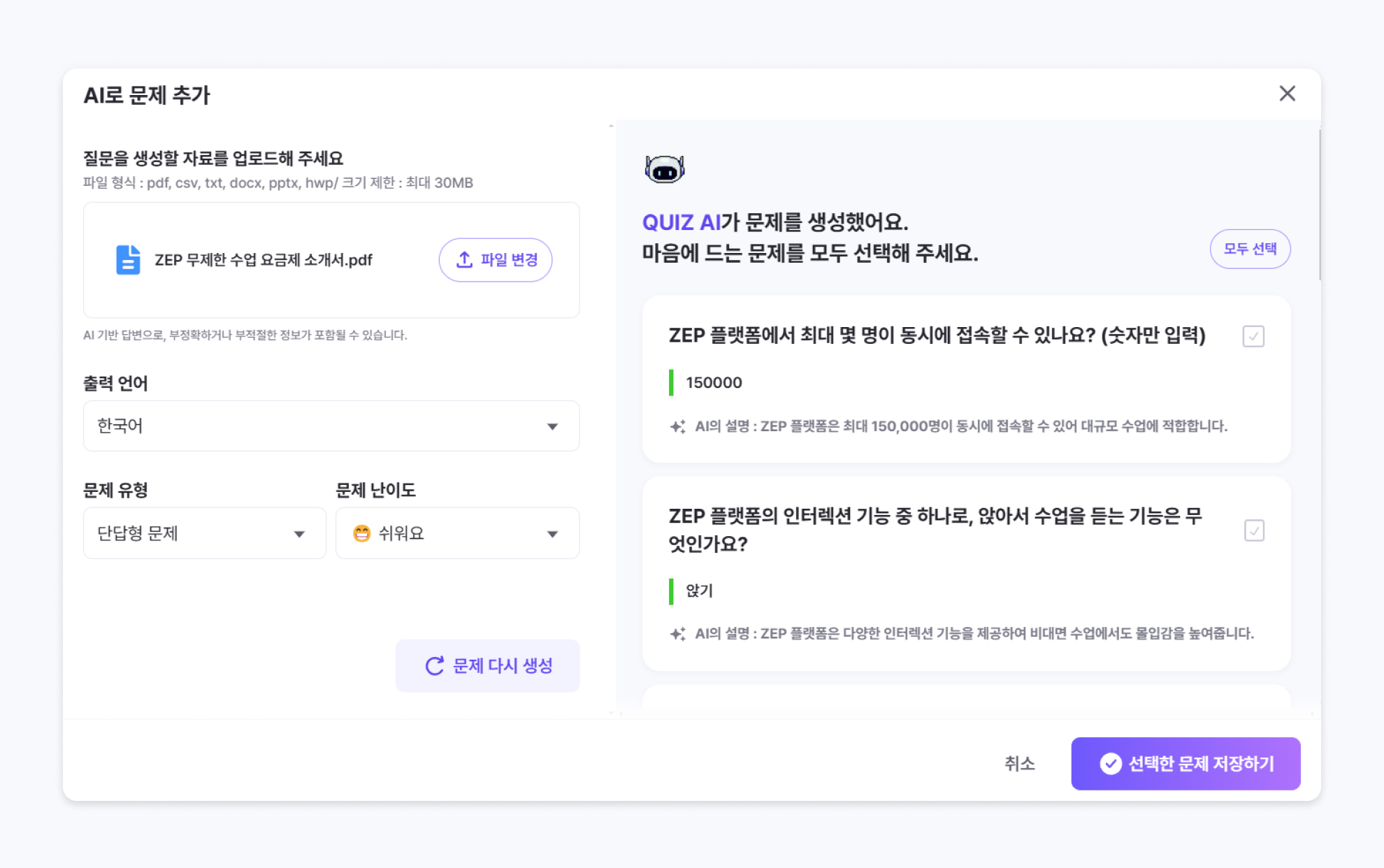
Task: Check the 동시 접속 인원 question checkbox
Action: 1253,336
